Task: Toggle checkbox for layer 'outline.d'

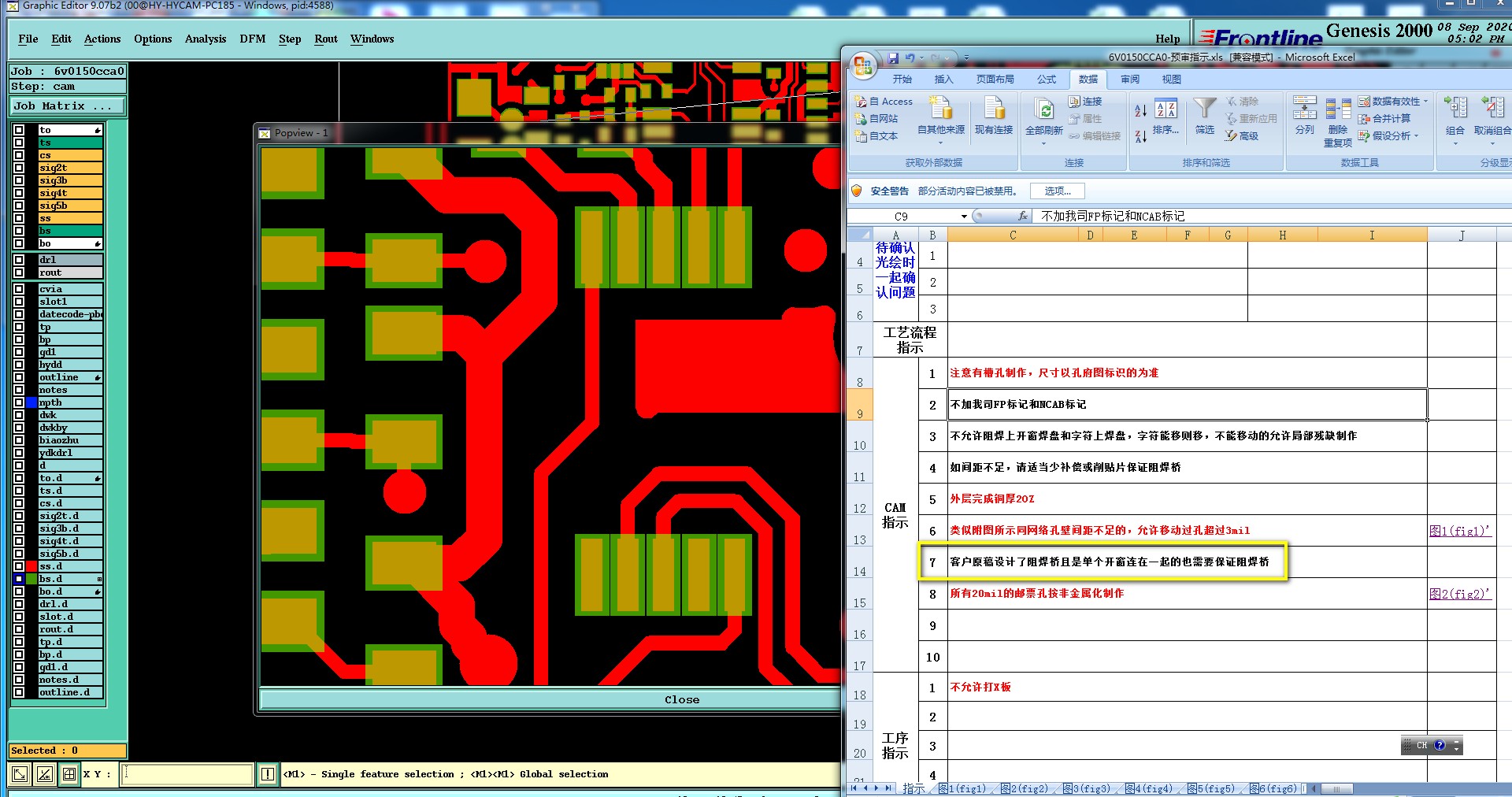Action: coord(19,692)
